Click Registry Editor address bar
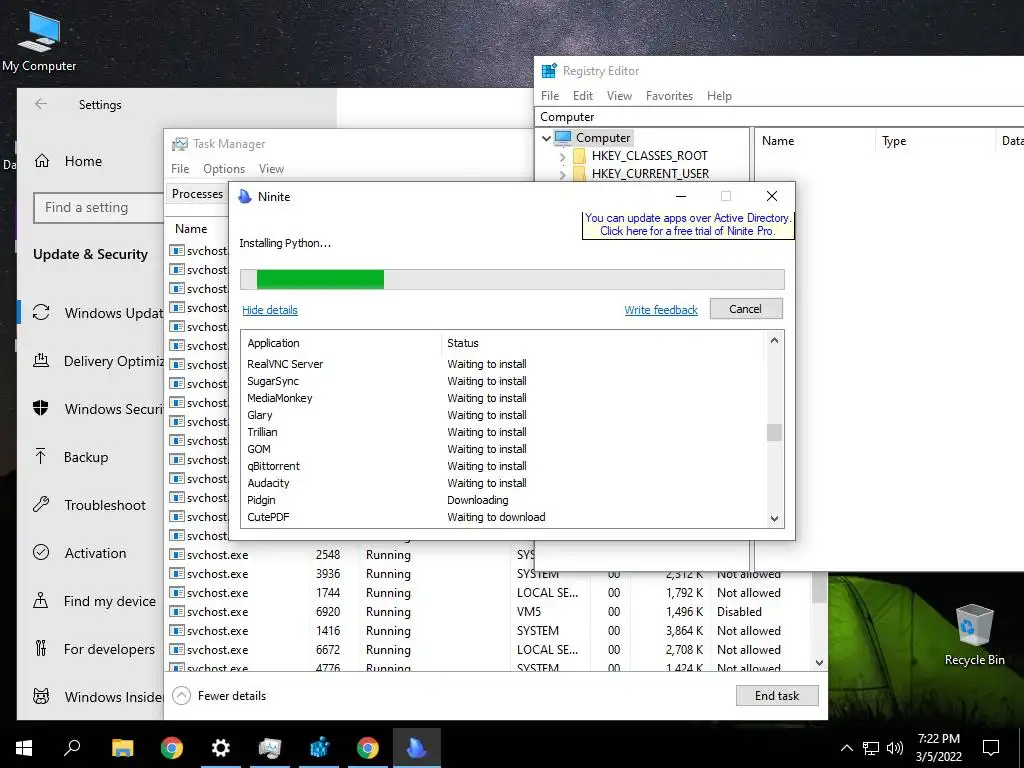Viewport: 1024px width, 768px height. 779,117
